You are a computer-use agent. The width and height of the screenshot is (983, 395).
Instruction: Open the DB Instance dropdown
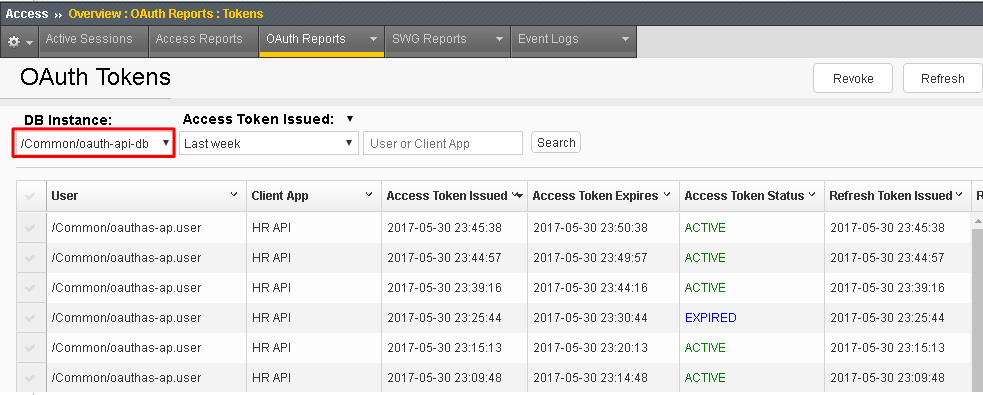(93, 144)
